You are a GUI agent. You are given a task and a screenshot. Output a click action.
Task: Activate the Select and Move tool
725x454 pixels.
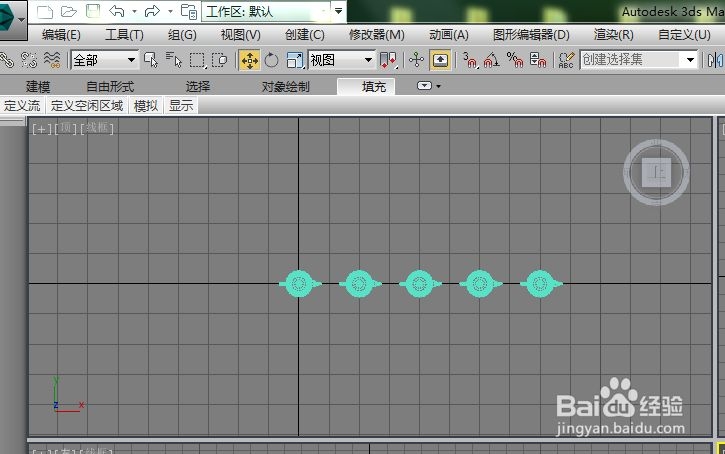(249, 60)
